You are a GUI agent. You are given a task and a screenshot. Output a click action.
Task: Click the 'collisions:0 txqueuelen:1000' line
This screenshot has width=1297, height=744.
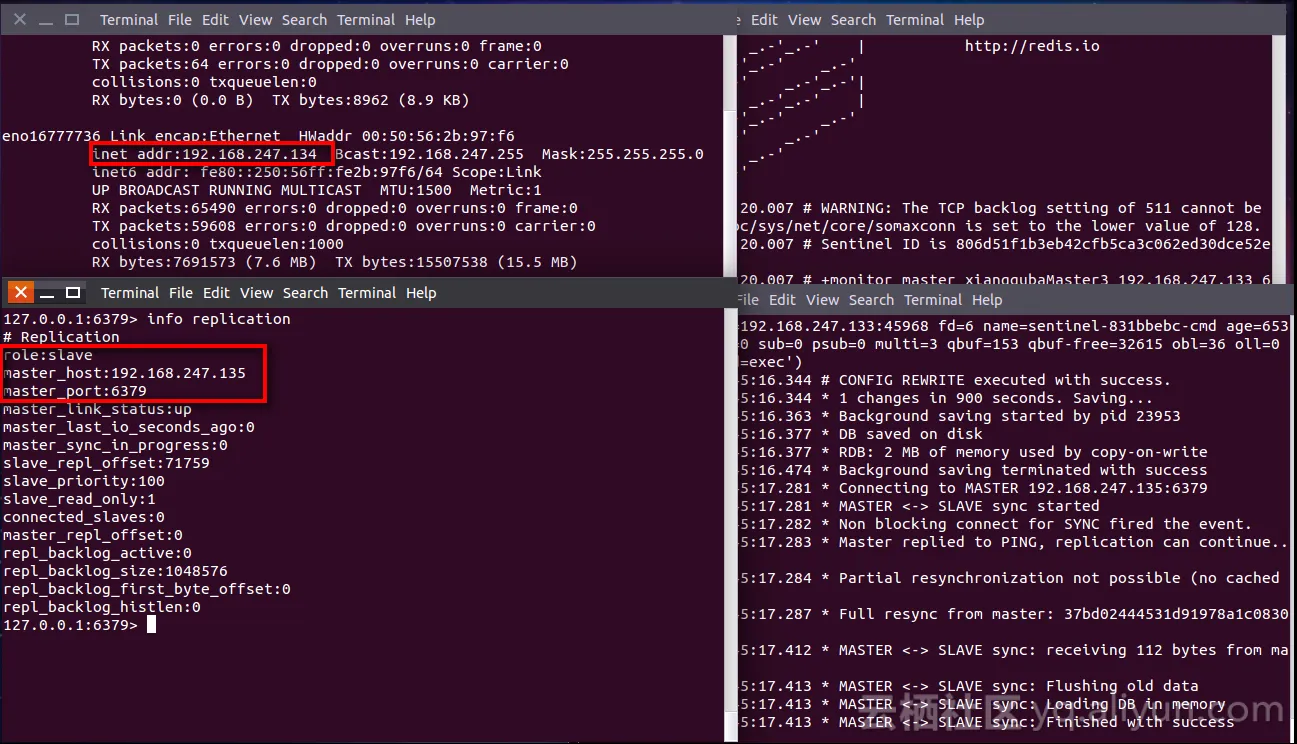coord(218,244)
